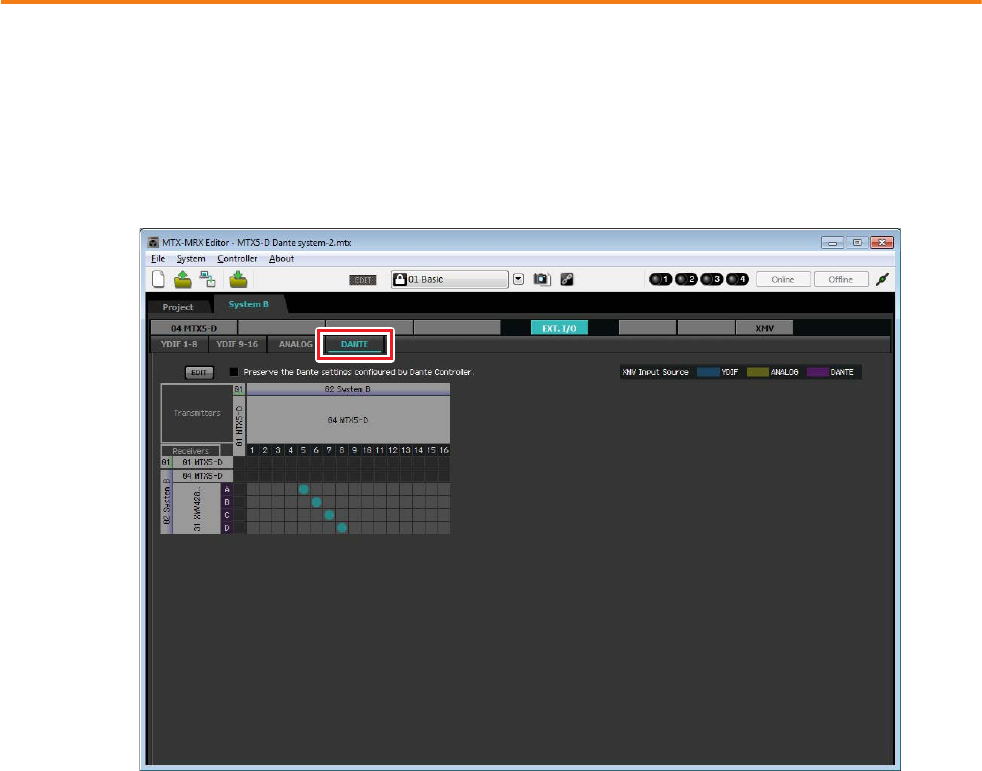Toggle the patch dot at row B column 6
This screenshot has width=982, height=771.
(x=316, y=502)
